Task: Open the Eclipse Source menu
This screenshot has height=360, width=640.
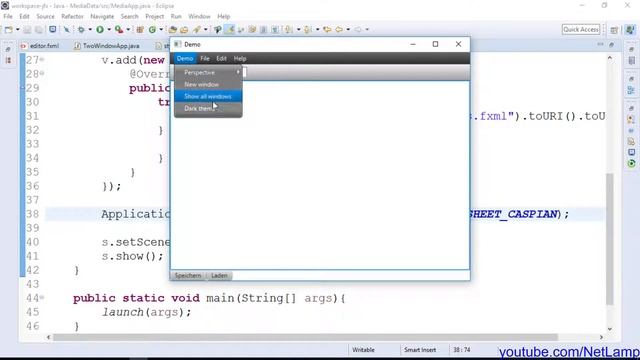Action: [x=45, y=16]
